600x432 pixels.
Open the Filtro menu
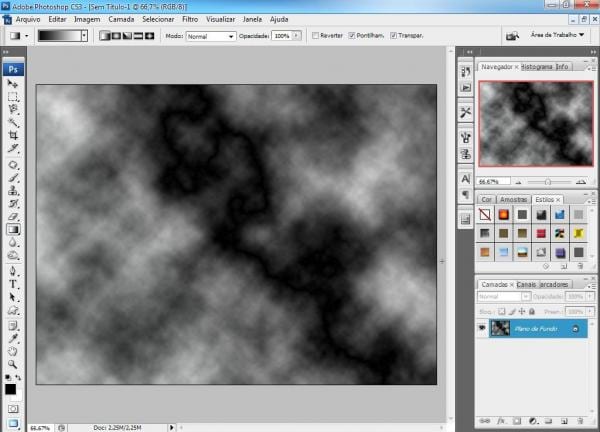[190, 19]
